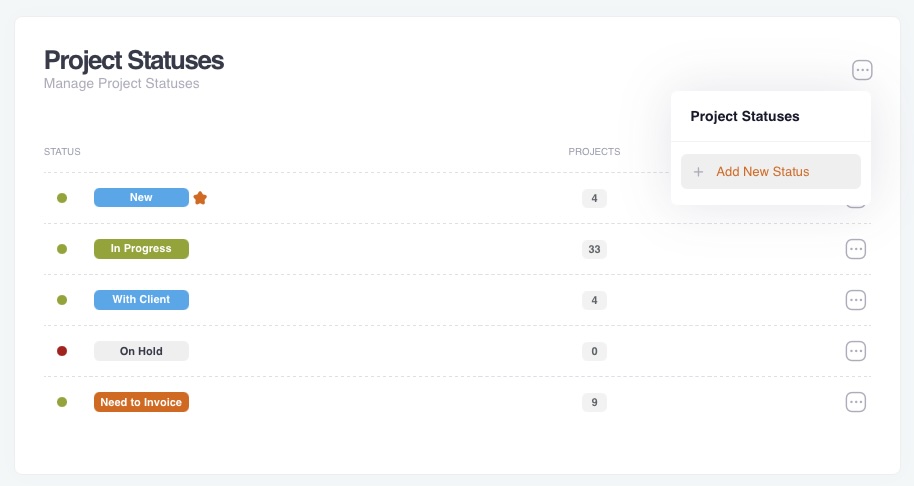Click the ellipsis icon beside Project Statuses header

tap(862, 70)
